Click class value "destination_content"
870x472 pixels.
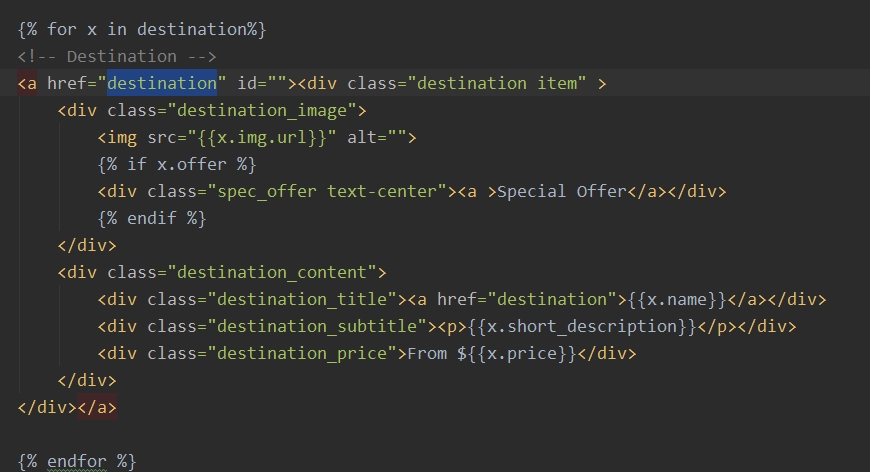271,272
